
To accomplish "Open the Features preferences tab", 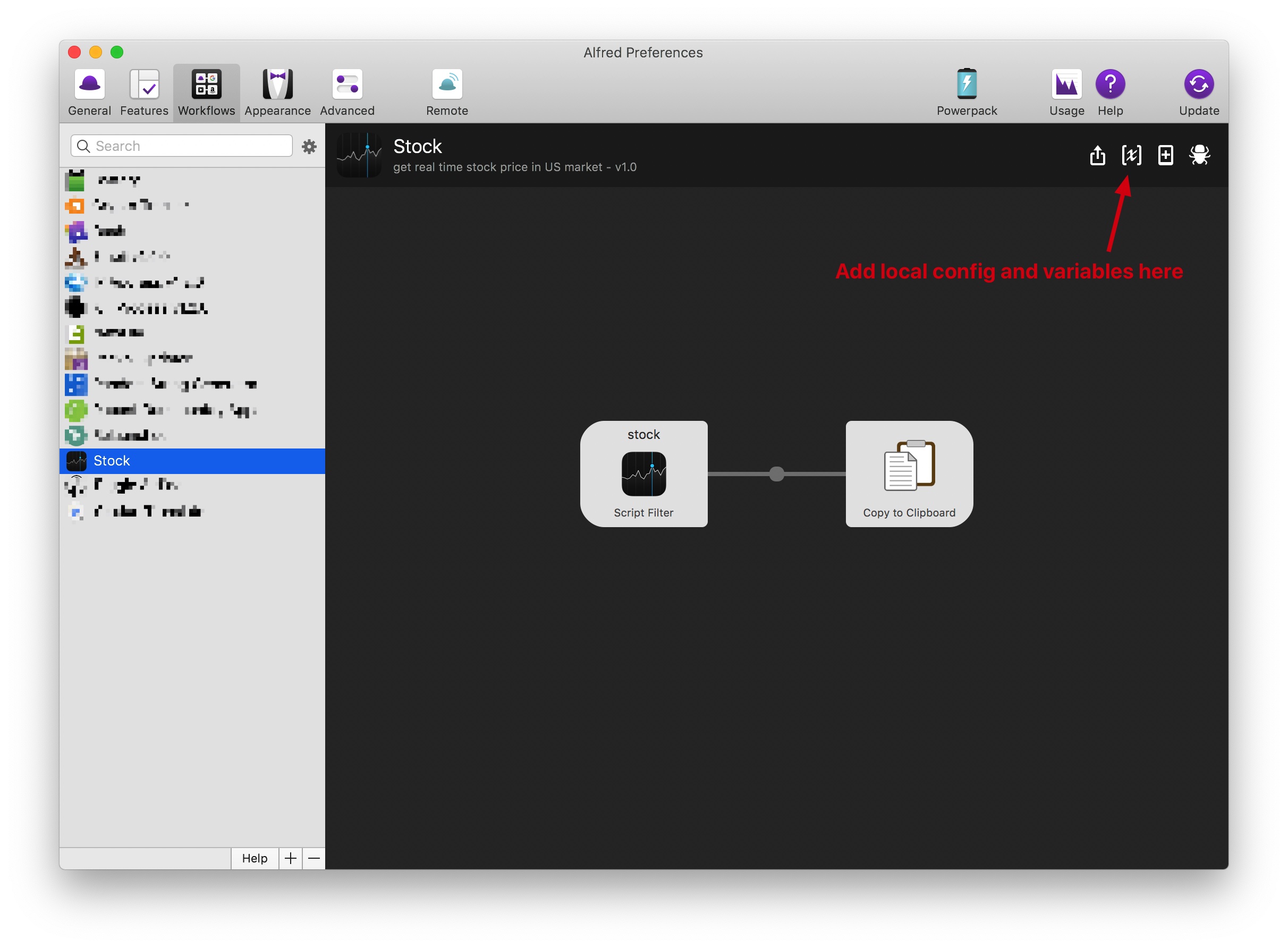I will [x=144, y=92].
